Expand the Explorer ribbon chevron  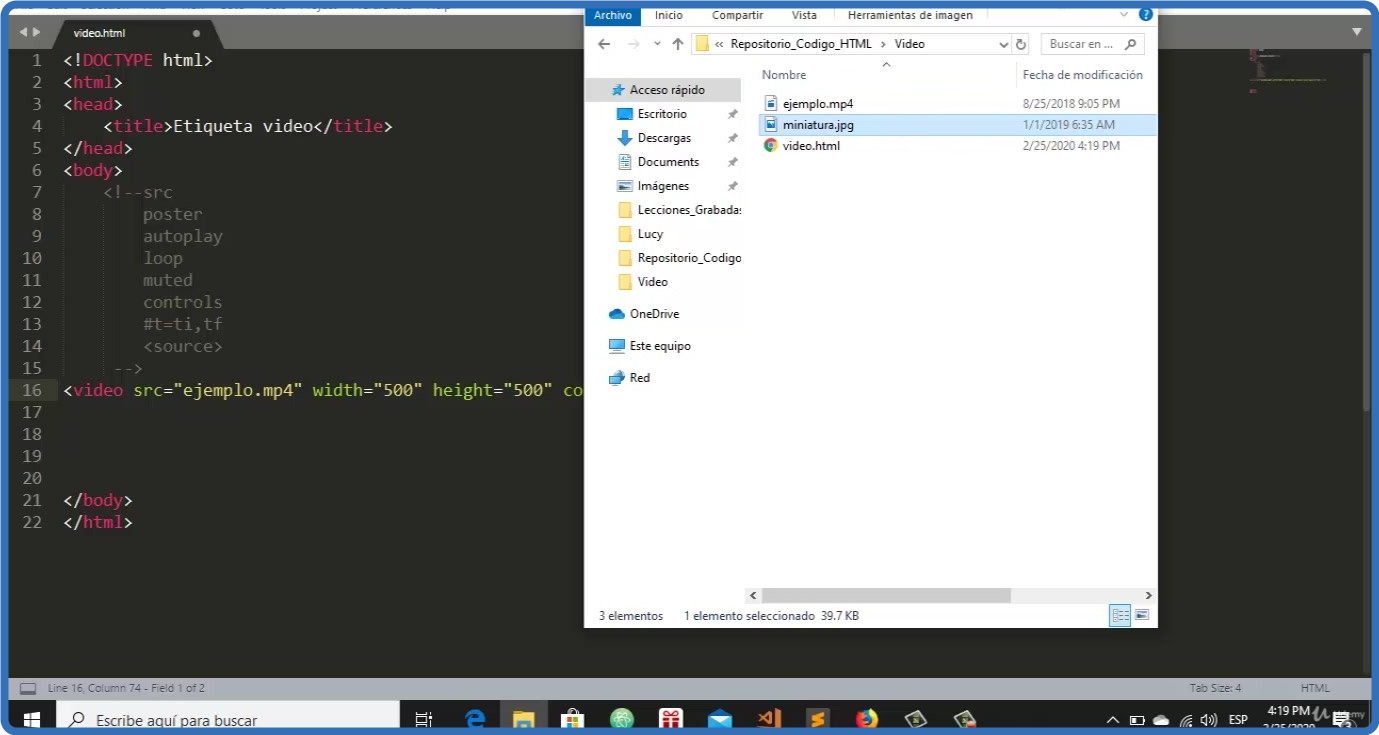[1125, 15]
